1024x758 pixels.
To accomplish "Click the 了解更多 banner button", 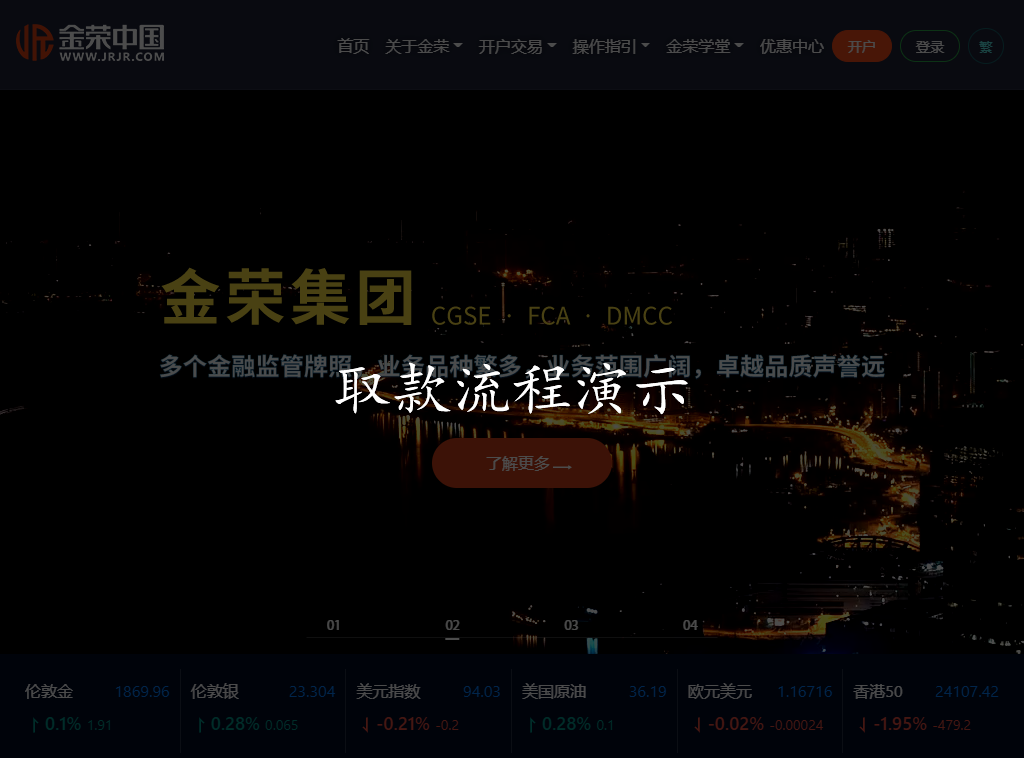I will click(522, 463).
